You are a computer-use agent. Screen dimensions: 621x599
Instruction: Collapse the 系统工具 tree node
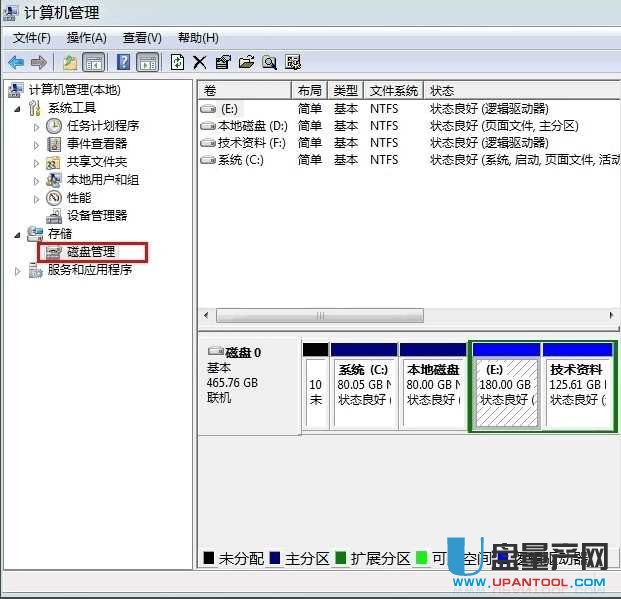coord(19,108)
